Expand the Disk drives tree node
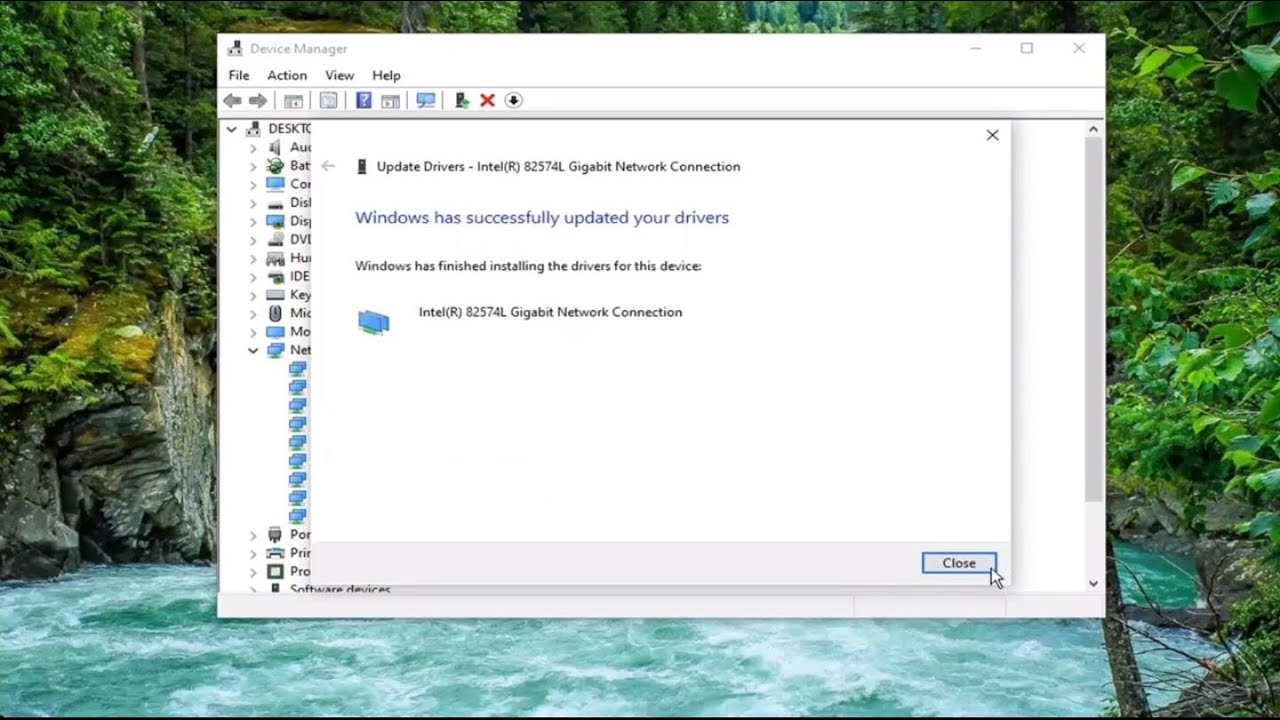This screenshot has height=720, width=1280. tap(253, 203)
